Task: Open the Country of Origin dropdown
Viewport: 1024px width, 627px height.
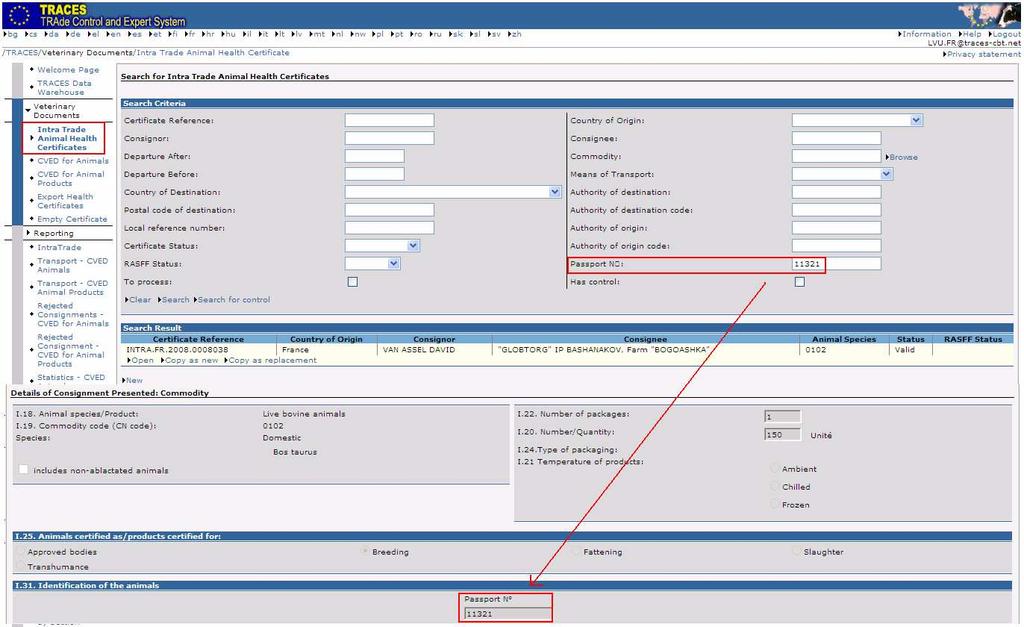Action: click(916, 120)
